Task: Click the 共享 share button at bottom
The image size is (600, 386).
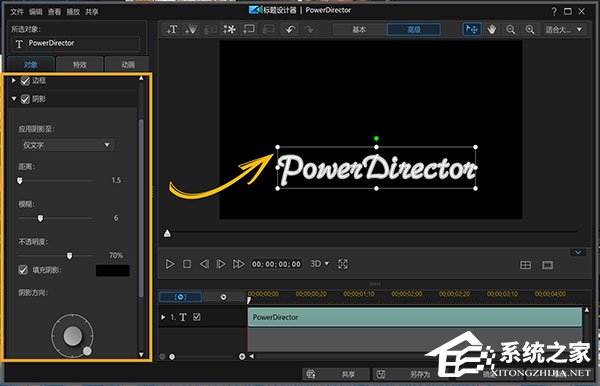Action: click(337, 374)
